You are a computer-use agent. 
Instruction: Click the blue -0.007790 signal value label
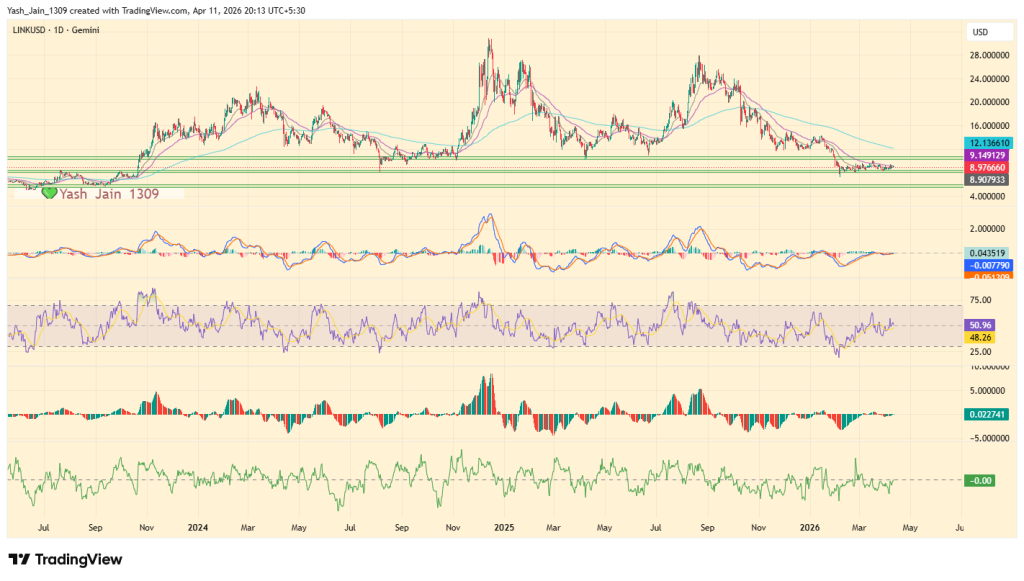click(x=985, y=266)
